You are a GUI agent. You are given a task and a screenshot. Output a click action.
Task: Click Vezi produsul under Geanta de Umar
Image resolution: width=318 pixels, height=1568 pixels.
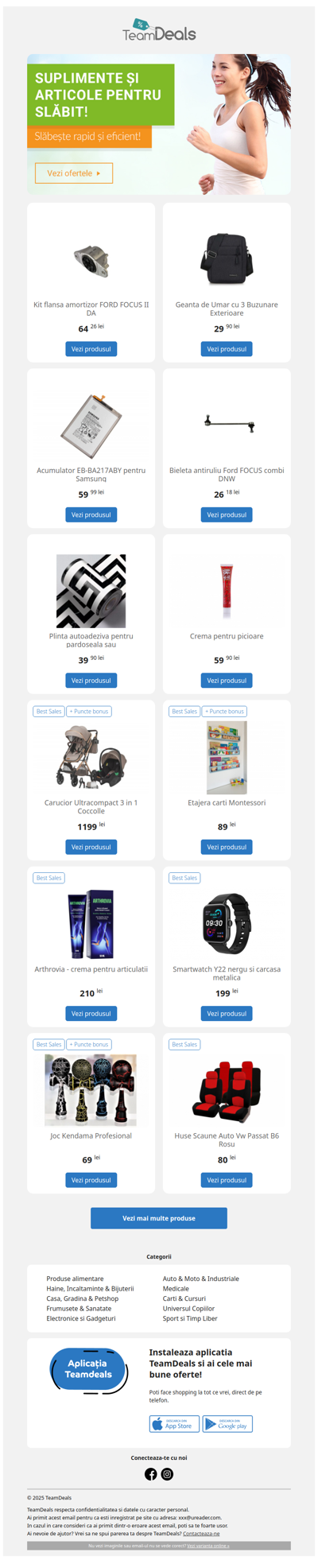click(227, 349)
